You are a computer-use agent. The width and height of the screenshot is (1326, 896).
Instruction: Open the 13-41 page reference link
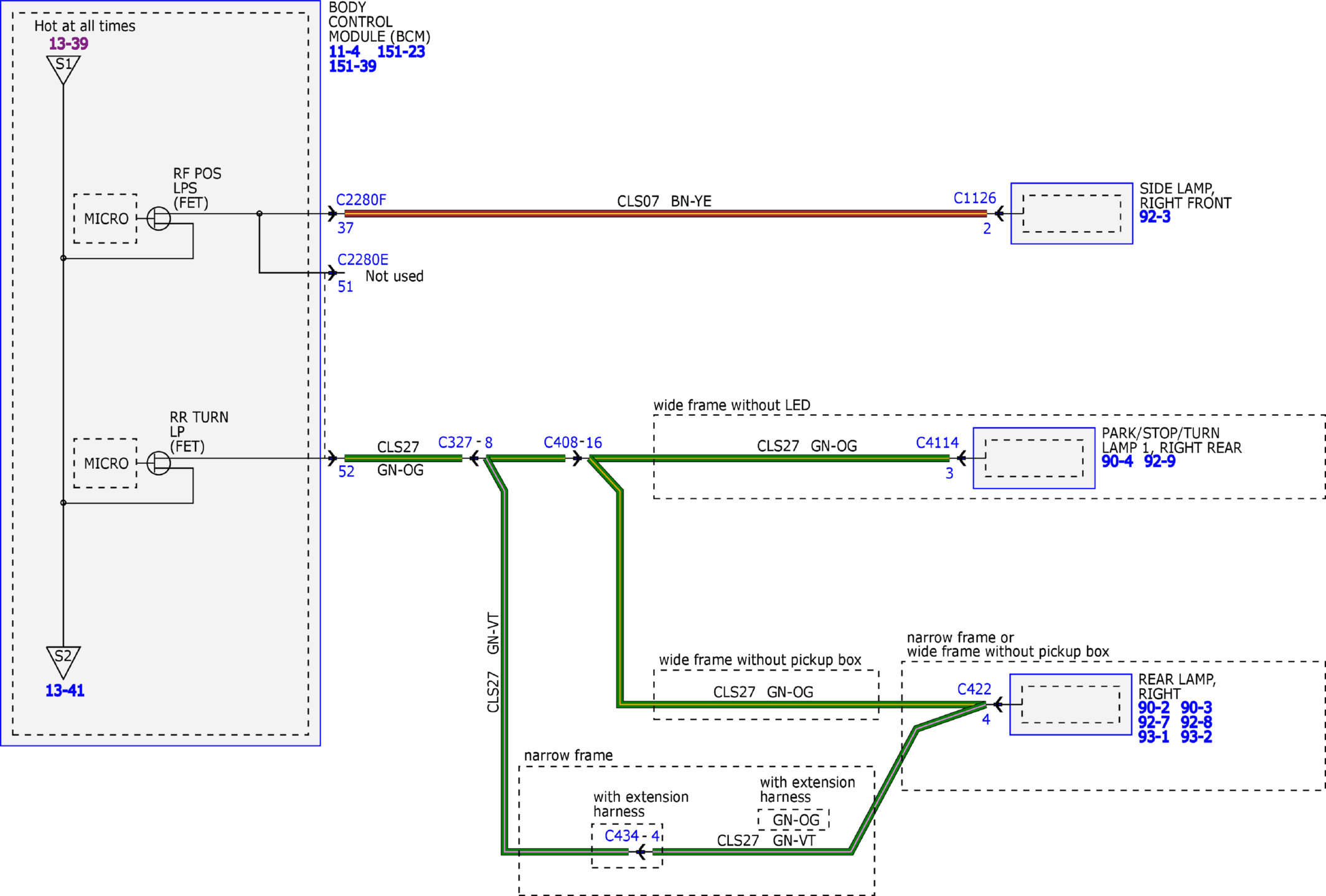tap(65, 691)
